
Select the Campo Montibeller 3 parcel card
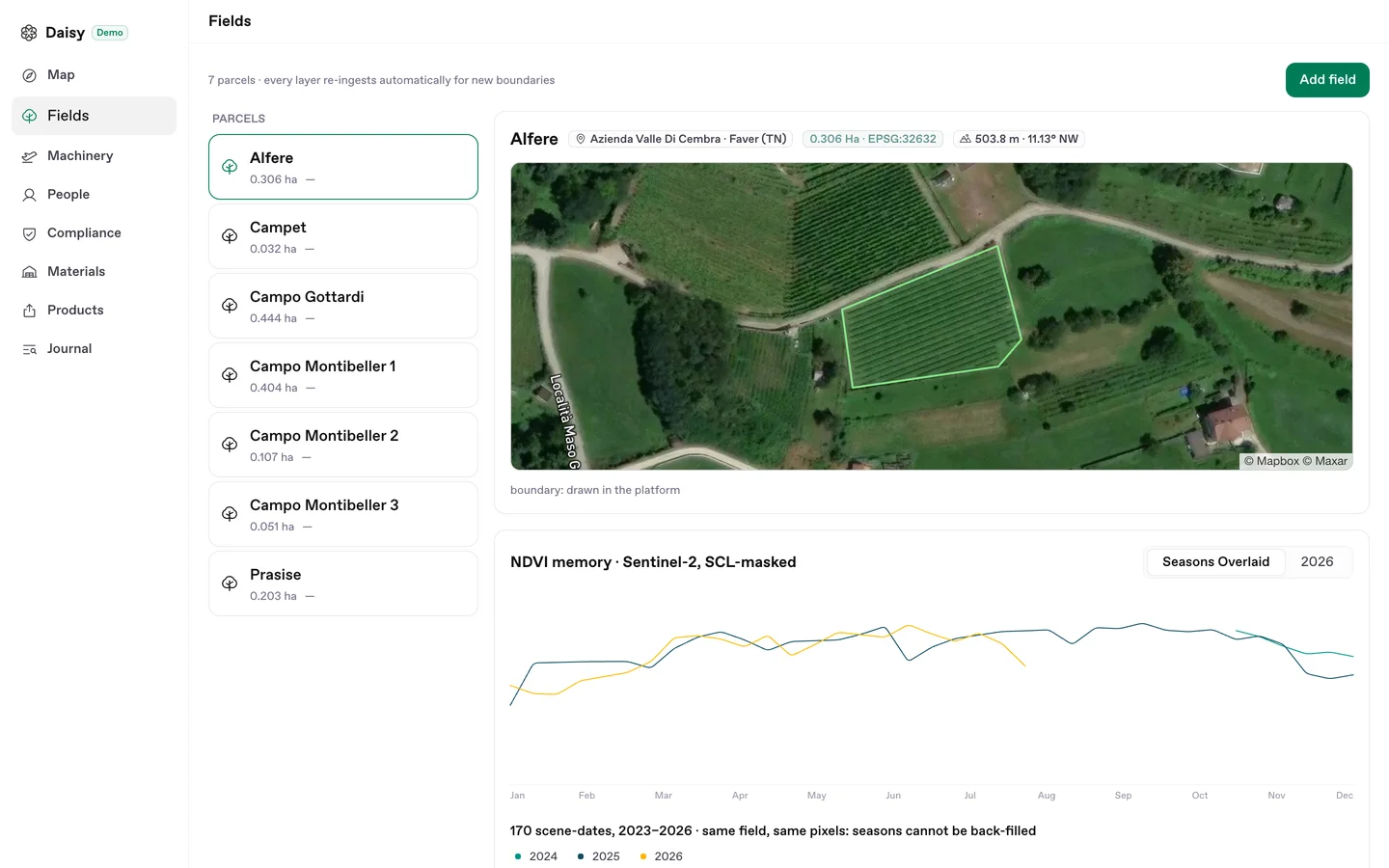coord(343,514)
